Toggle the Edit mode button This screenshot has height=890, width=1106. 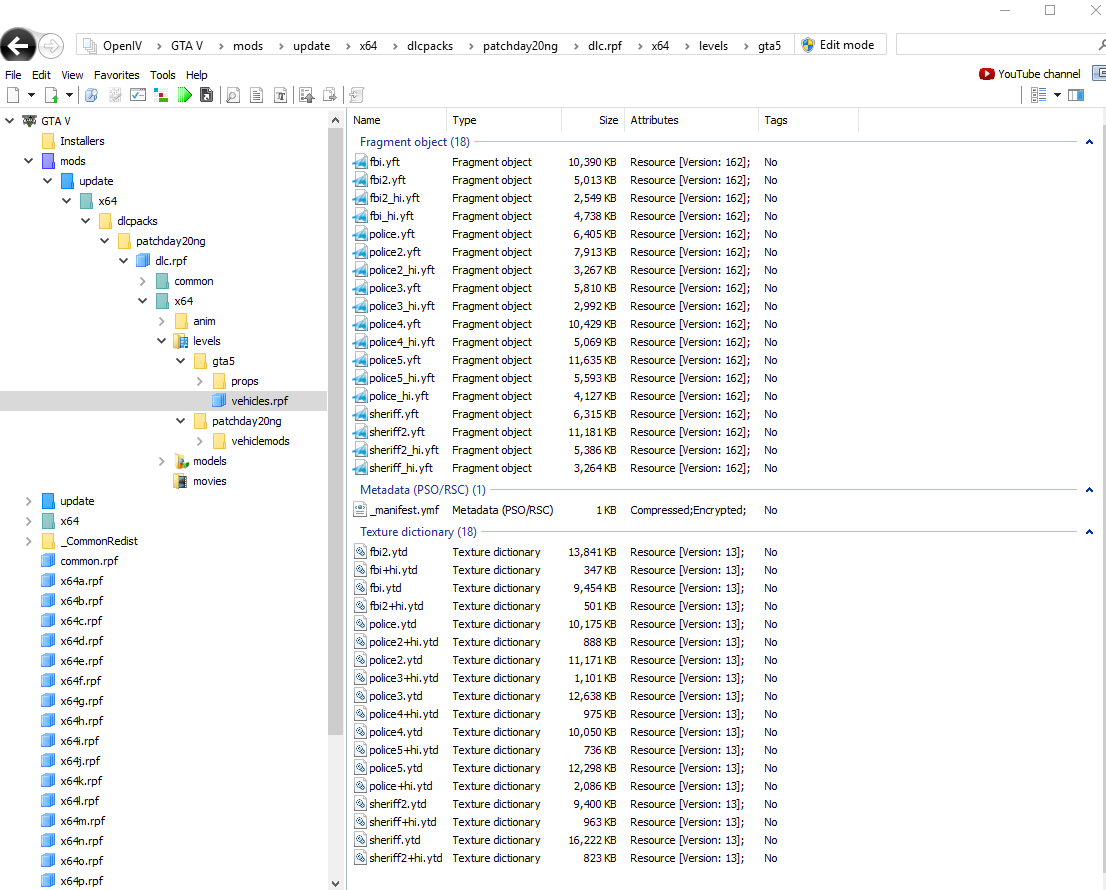[839, 45]
